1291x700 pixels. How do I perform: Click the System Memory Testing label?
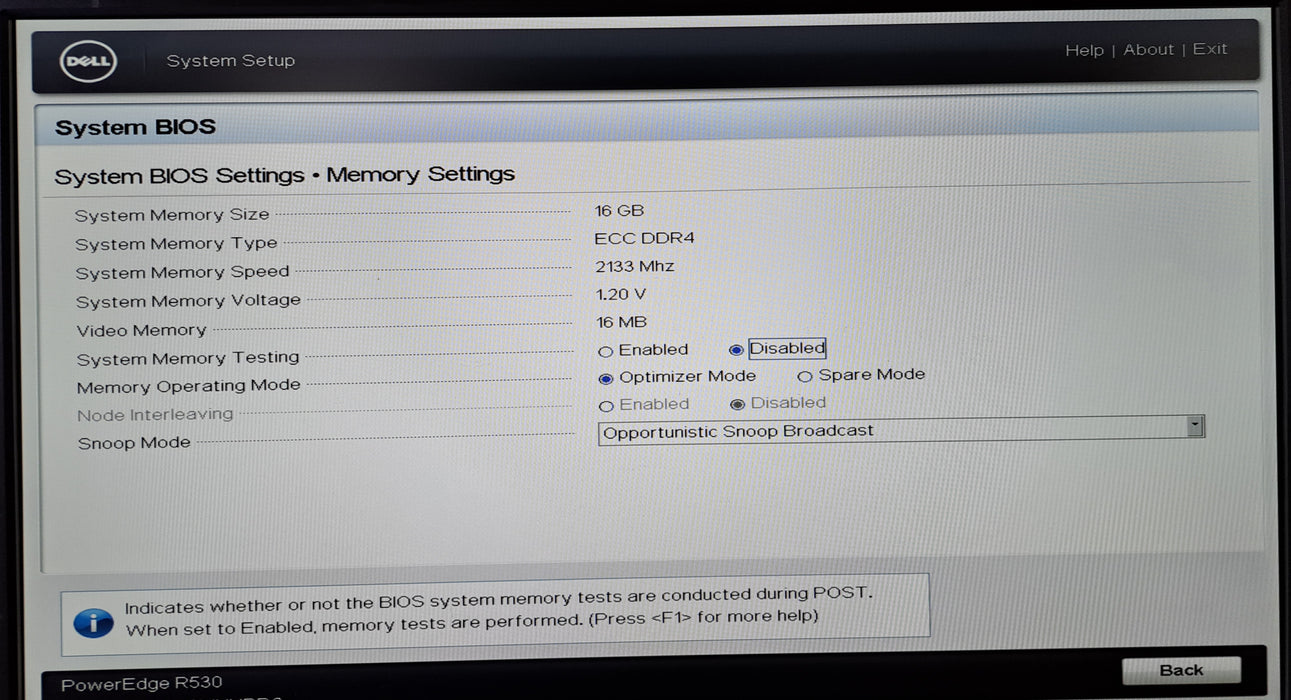(x=188, y=358)
